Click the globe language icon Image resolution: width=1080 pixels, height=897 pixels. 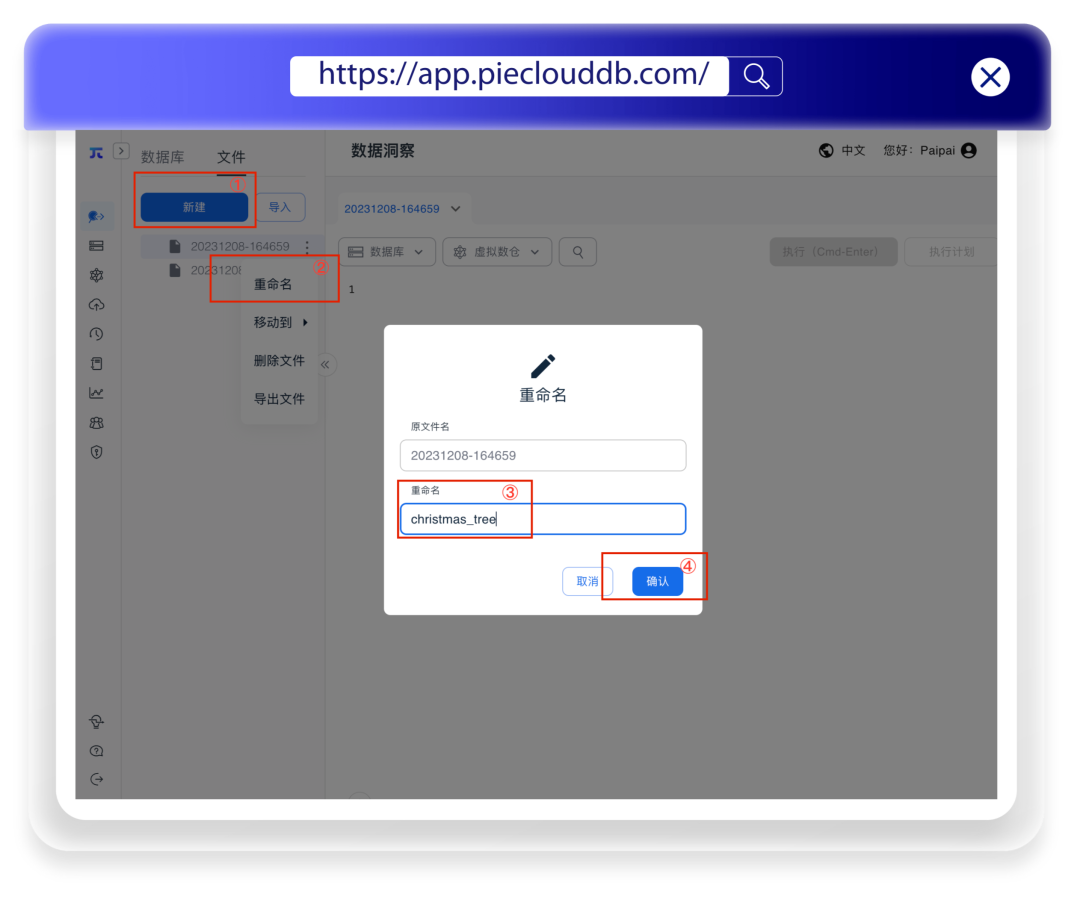826,151
